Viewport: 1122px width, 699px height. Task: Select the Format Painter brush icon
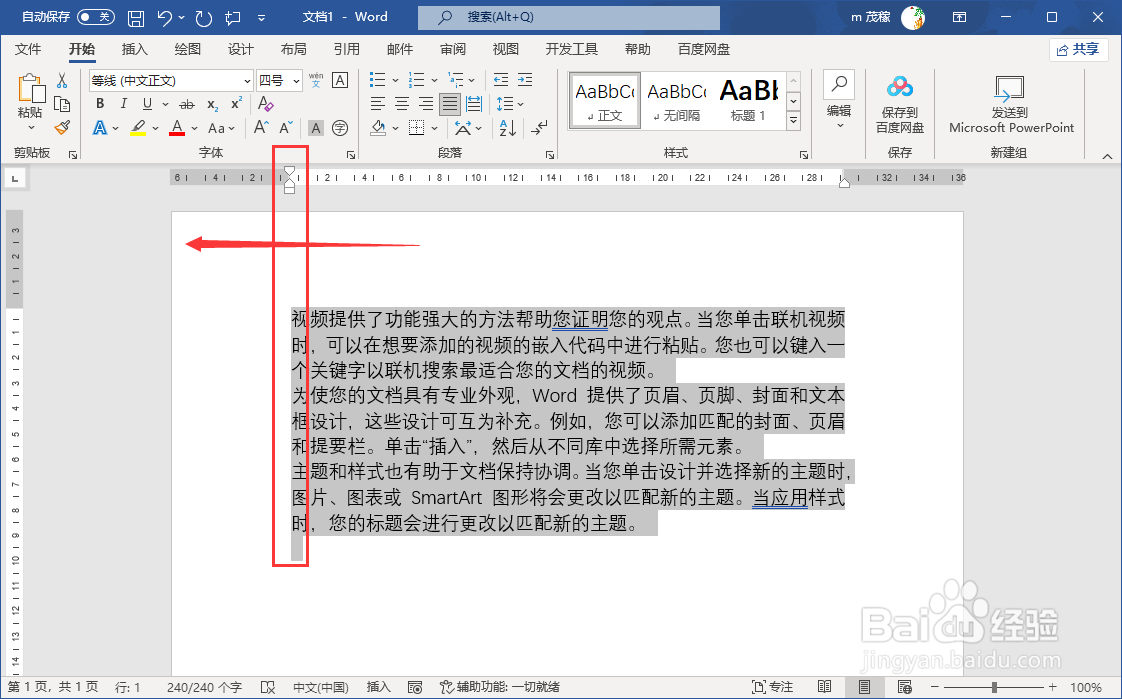(62, 127)
